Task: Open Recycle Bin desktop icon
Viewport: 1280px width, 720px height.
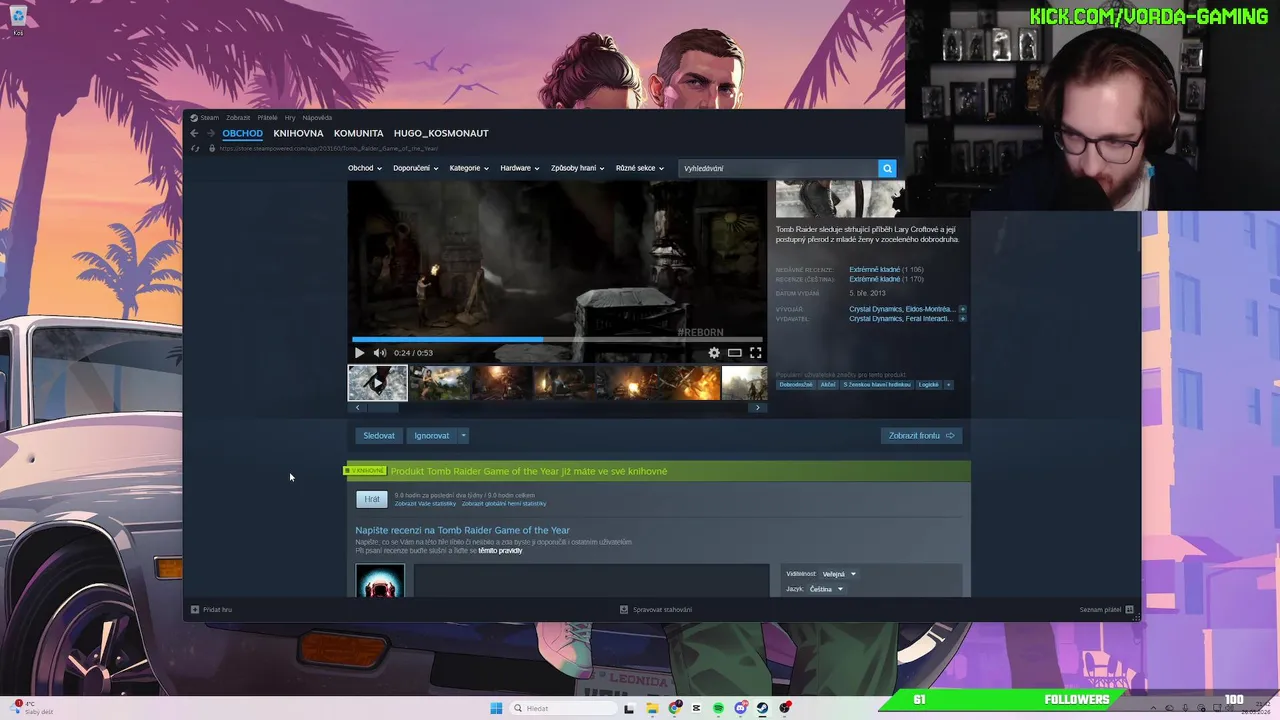Action: (x=18, y=18)
